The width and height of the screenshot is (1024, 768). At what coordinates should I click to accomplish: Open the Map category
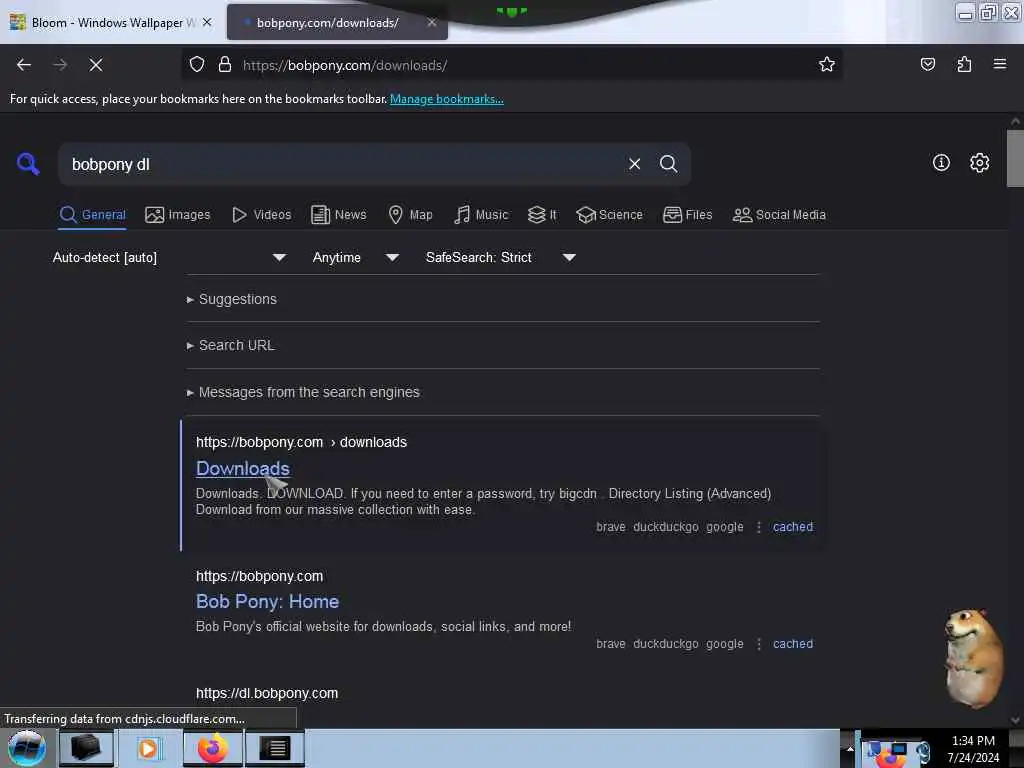[x=410, y=215]
